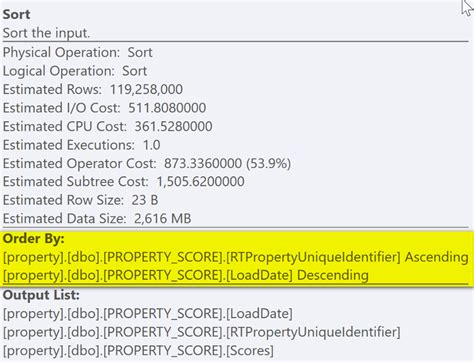Select the Physical Operation: Sort line
The image size is (474, 362).
(77, 52)
